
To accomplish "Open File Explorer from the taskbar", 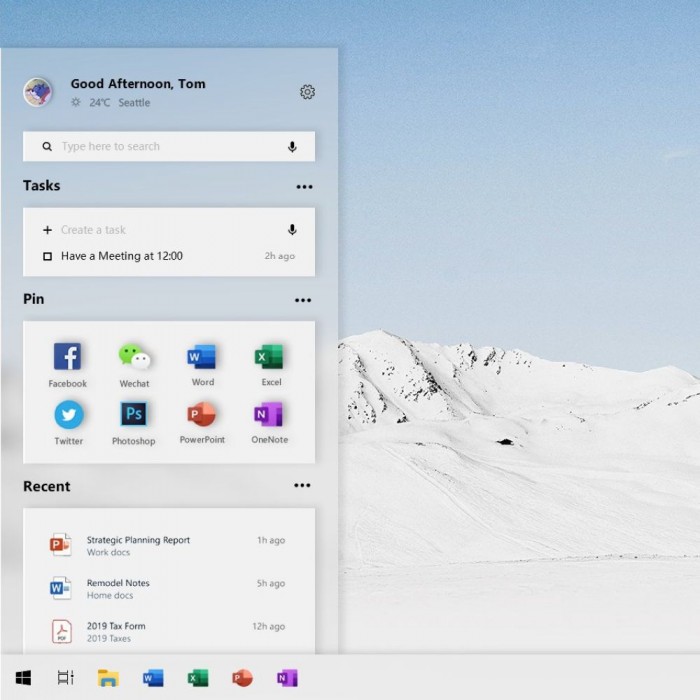I will [108, 678].
